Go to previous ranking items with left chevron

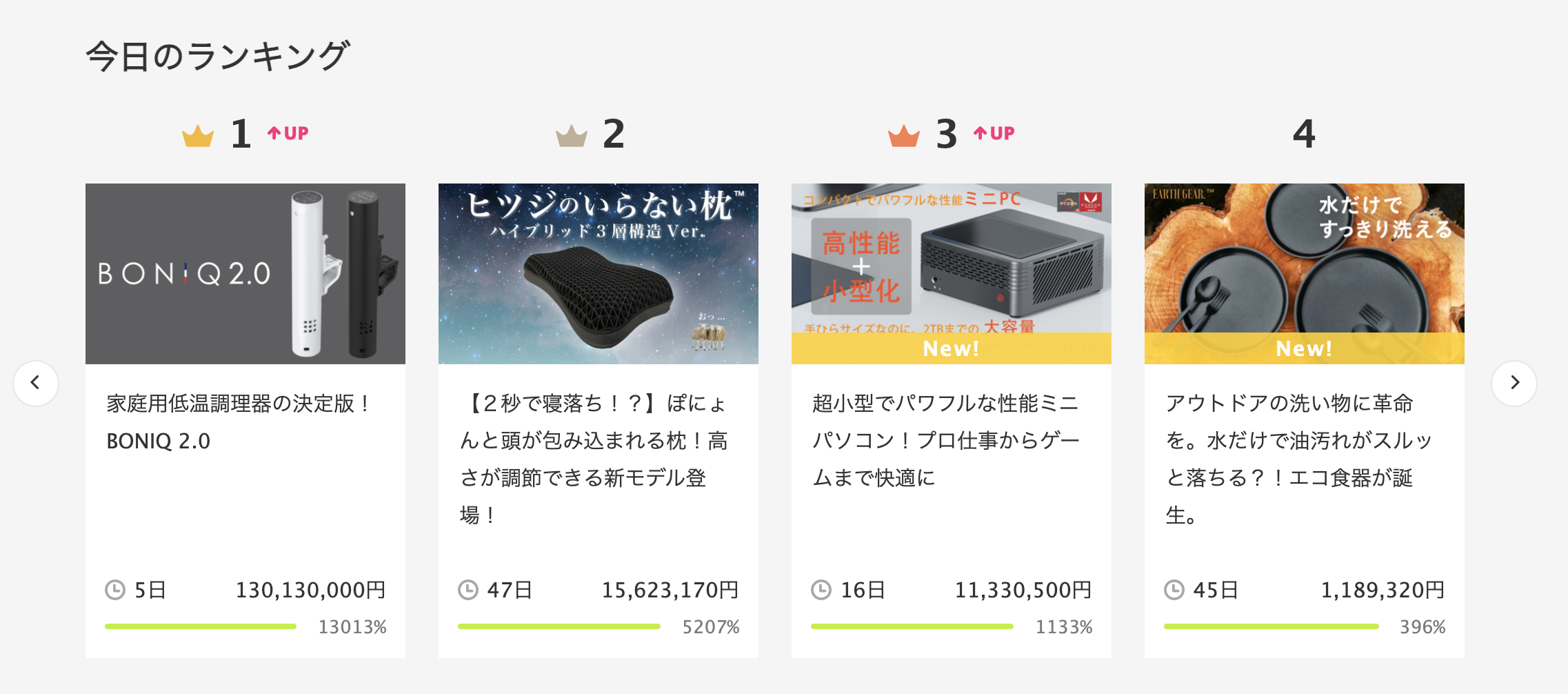pos(36,383)
